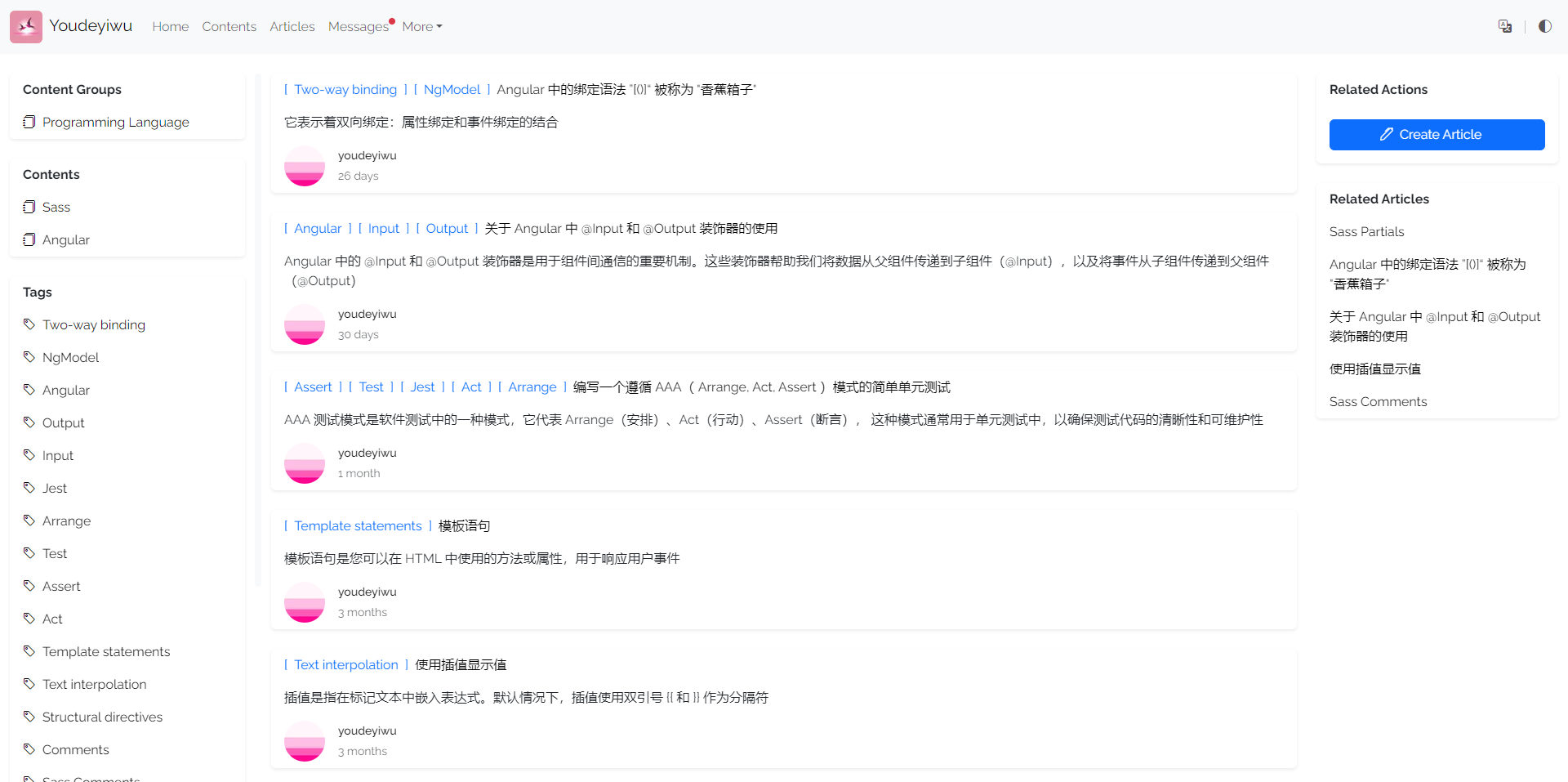Open article titled 模板语句
The image size is (1568, 782).
465,525
